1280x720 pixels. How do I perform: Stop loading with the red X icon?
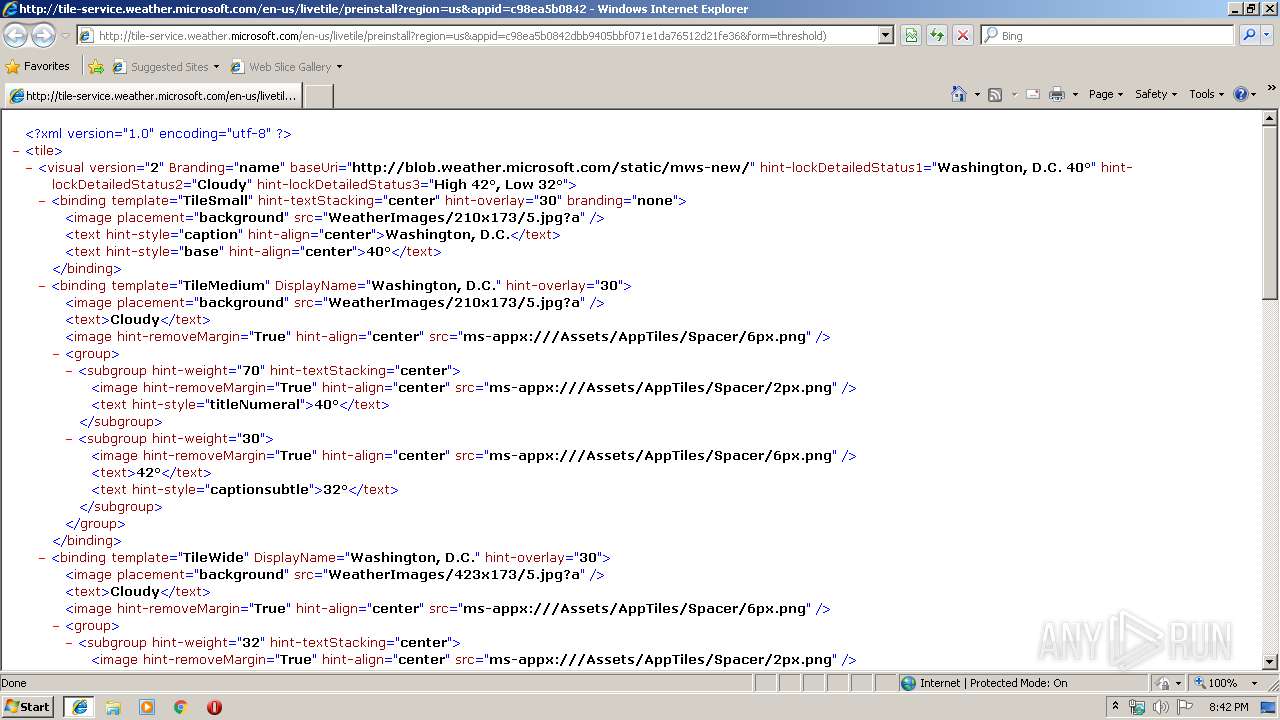963,35
